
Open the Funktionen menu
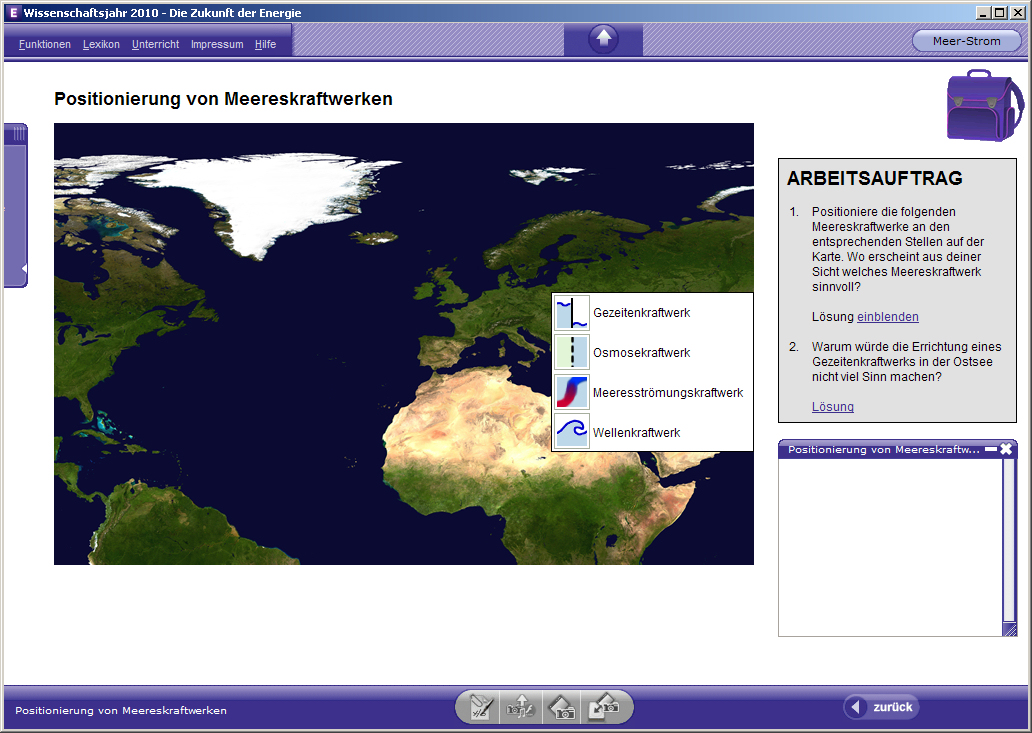[45, 44]
